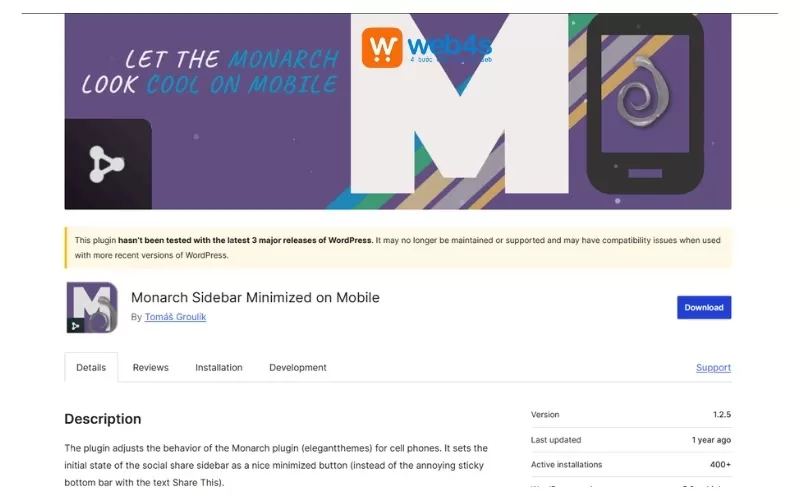The height and width of the screenshot is (500, 800).
Task: Open the Details tab
Action: coord(91,367)
